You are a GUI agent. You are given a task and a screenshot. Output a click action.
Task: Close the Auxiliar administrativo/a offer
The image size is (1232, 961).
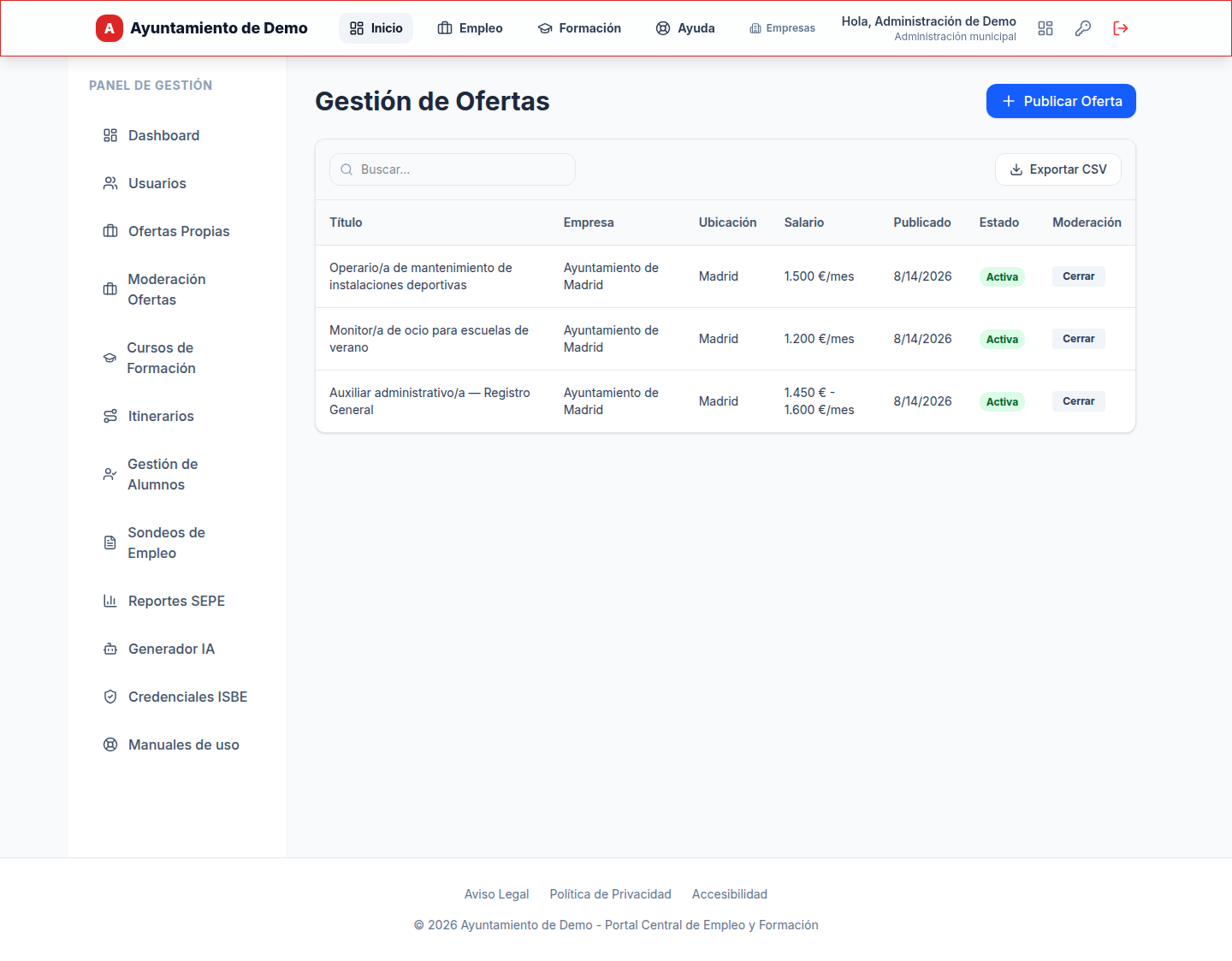tap(1079, 401)
